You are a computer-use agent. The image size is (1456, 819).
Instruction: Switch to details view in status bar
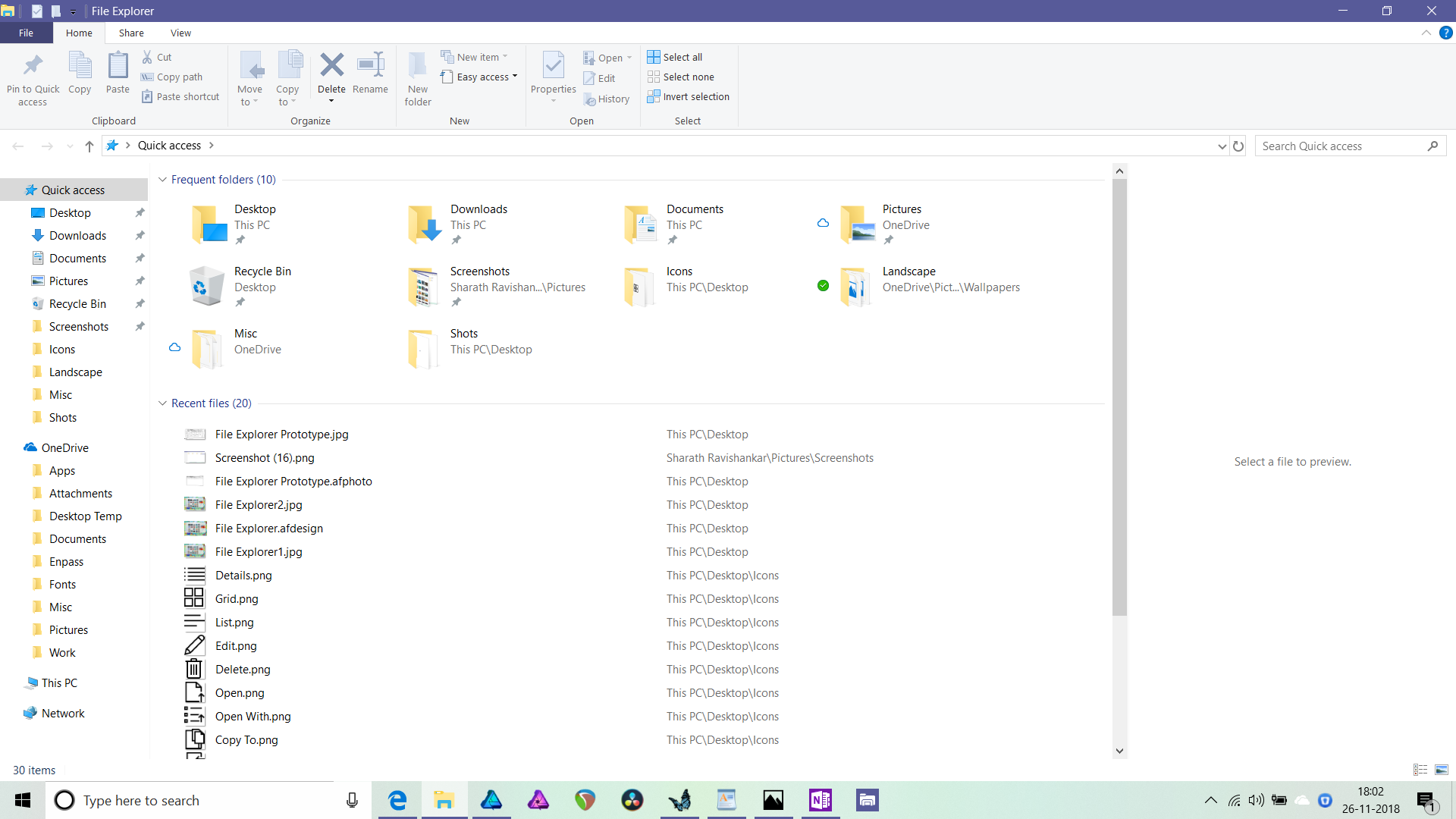tap(1420, 770)
